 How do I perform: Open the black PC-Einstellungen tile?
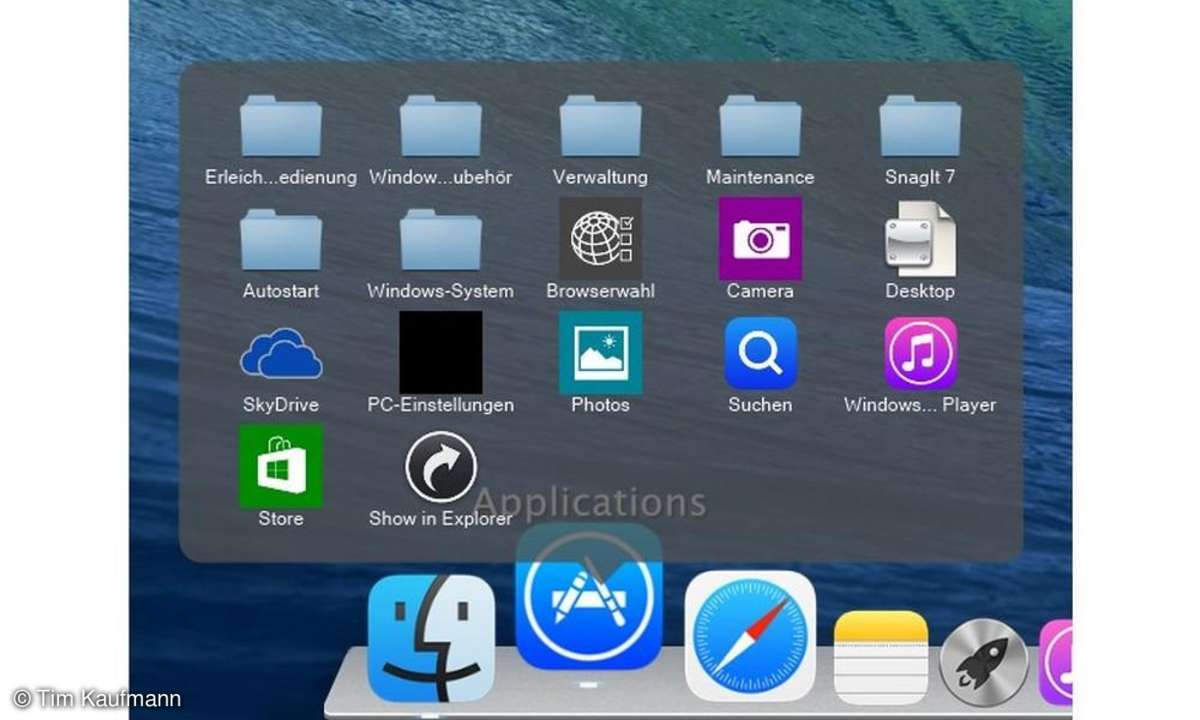(441, 352)
